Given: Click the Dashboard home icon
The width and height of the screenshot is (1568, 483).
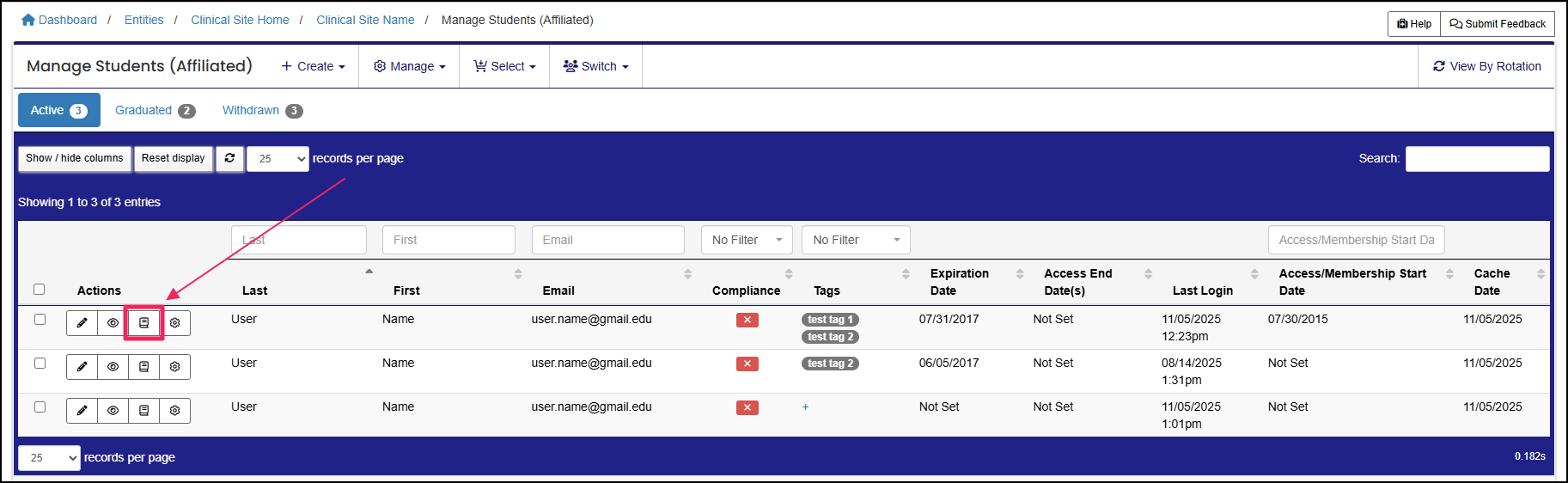Looking at the screenshot, I should coord(28,20).
